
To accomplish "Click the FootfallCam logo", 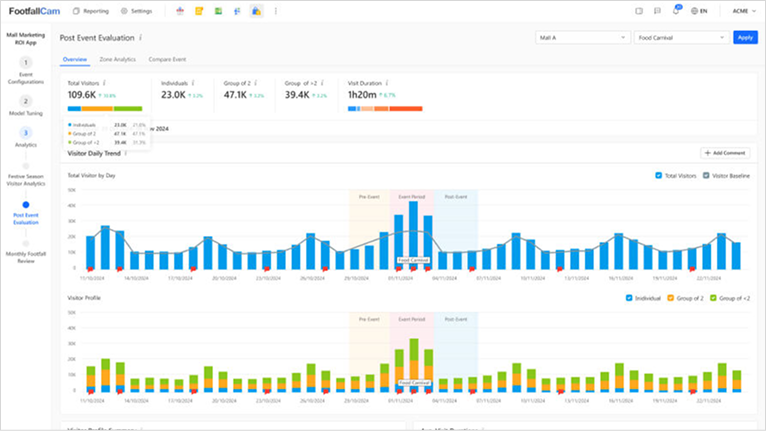I will [x=34, y=11].
